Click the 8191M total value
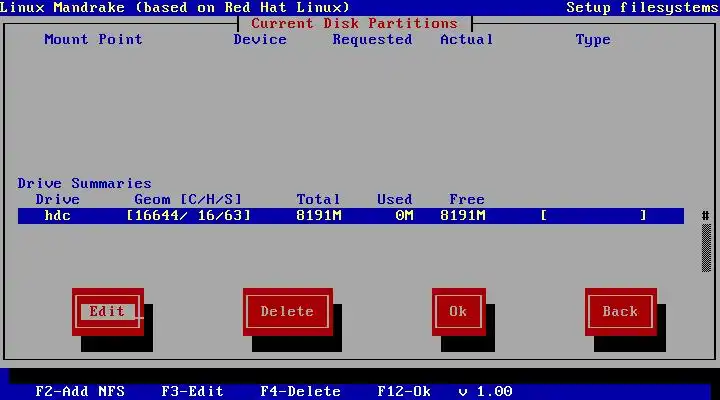This screenshot has height=400, width=720. [319, 216]
